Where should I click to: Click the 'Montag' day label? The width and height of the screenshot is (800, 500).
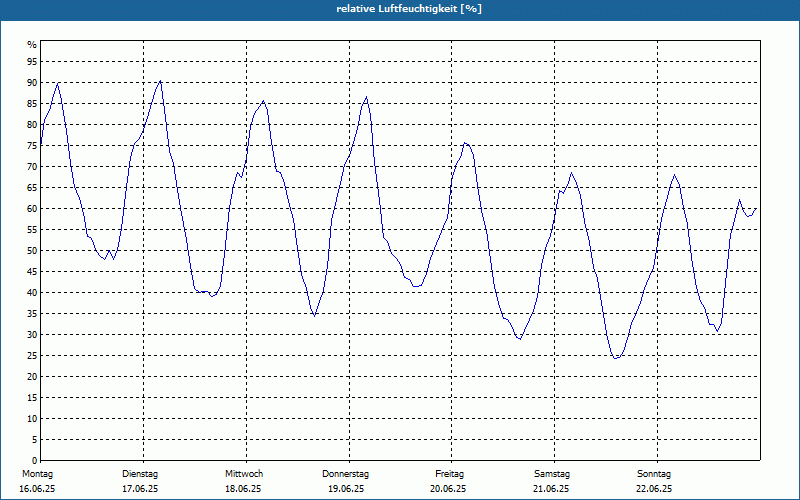(37, 474)
